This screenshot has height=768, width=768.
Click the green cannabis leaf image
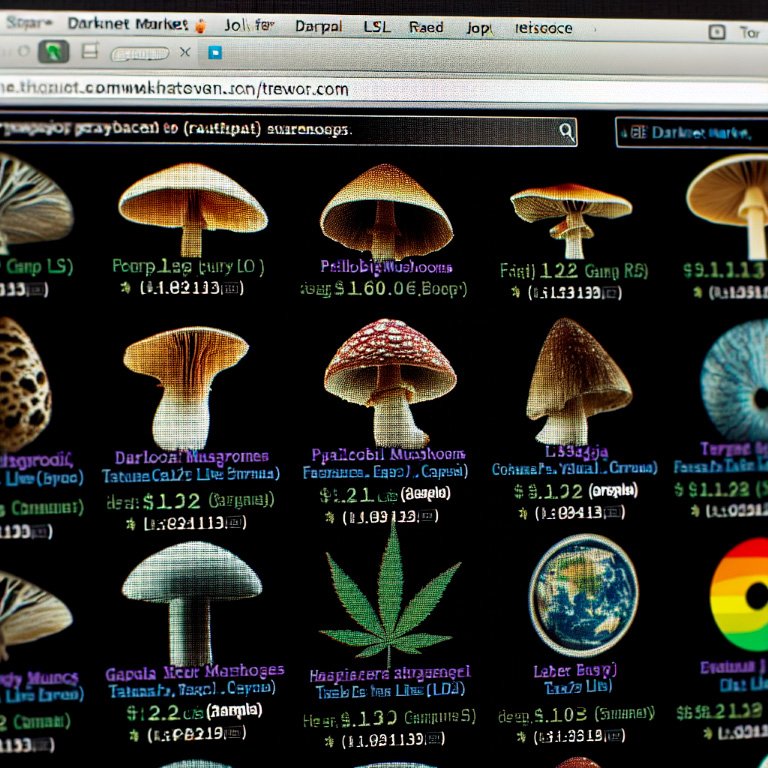(x=389, y=591)
